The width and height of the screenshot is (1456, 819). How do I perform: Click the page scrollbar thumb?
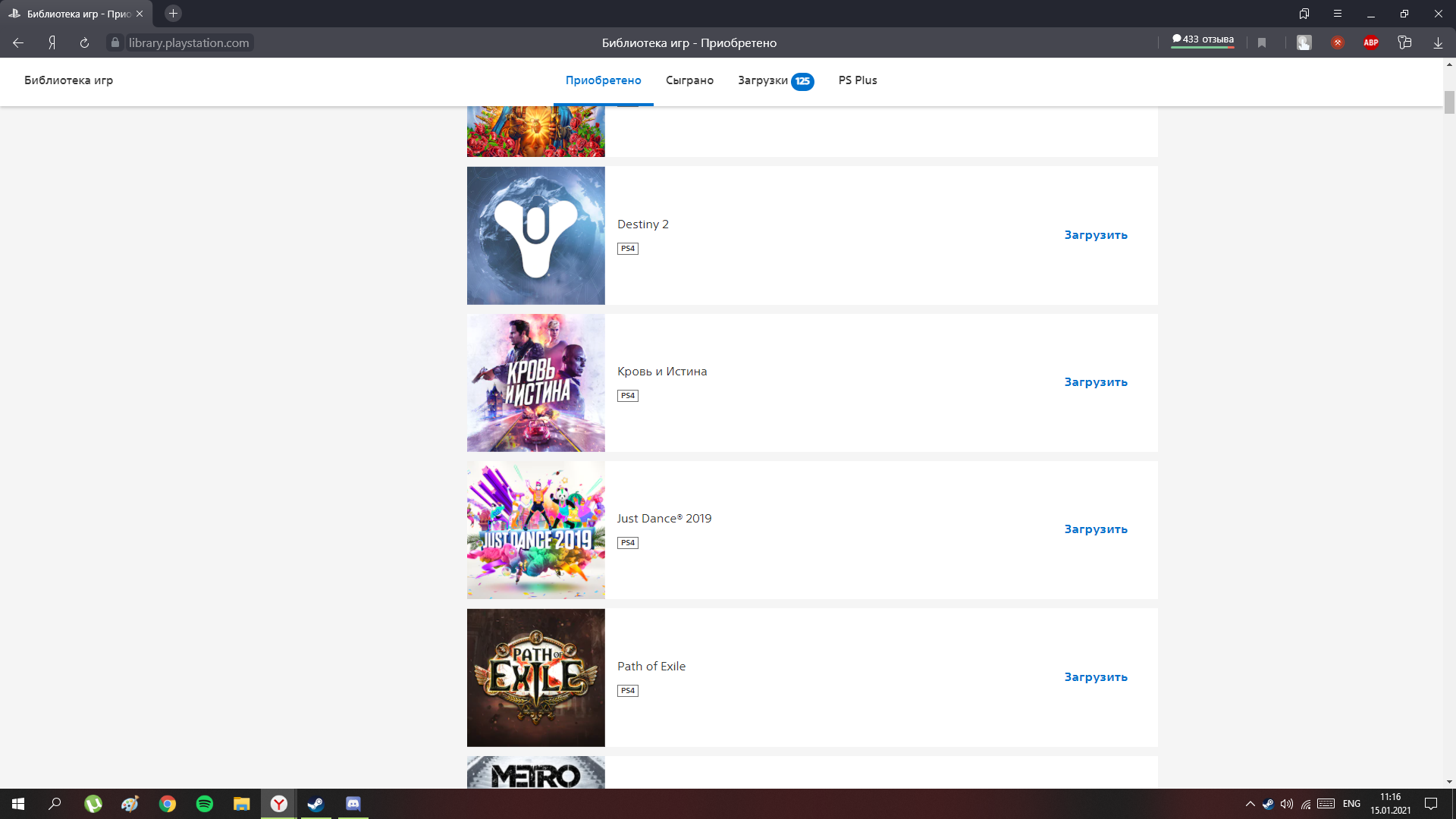point(1449,102)
